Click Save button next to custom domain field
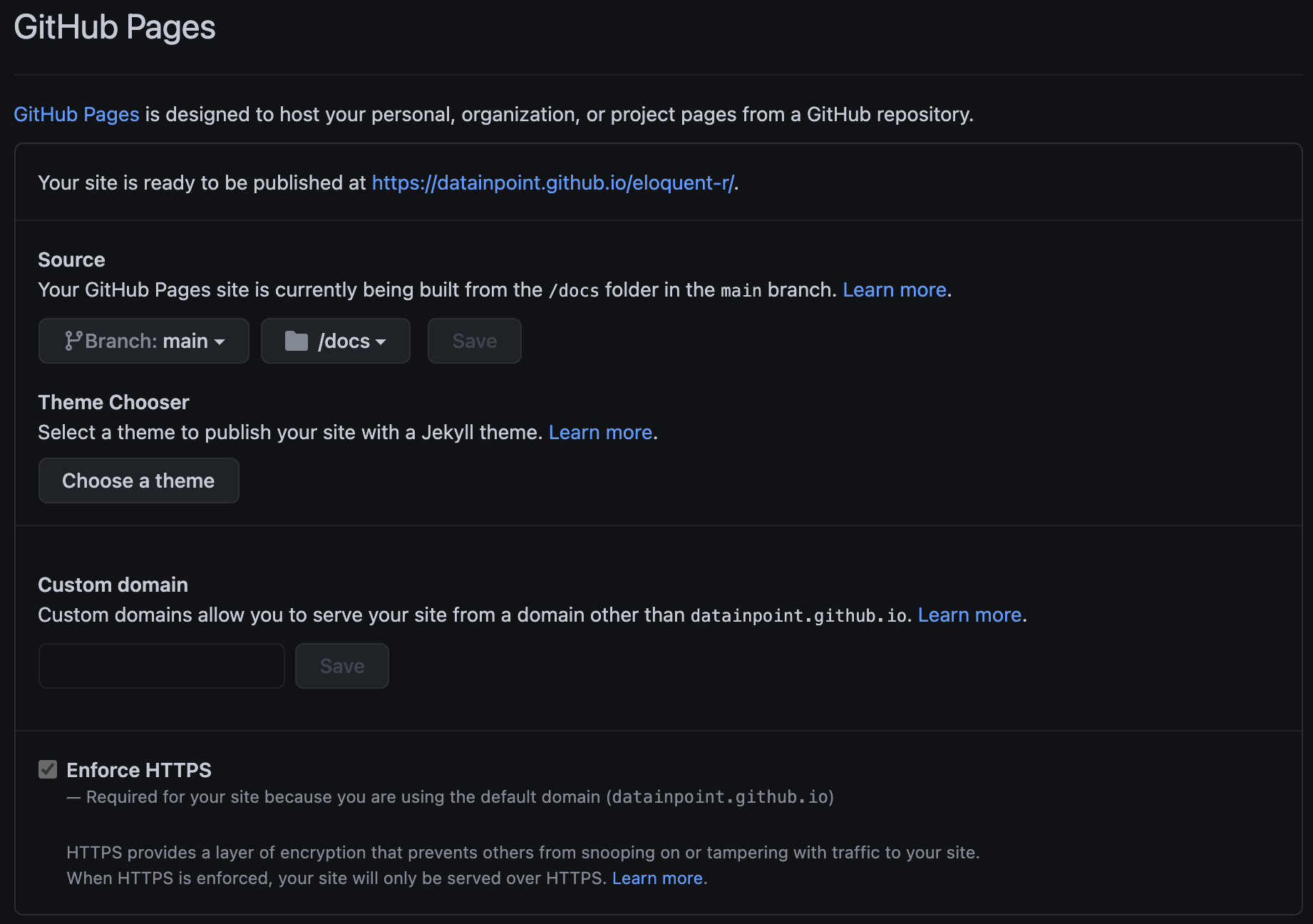1313x924 pixels. point(342,666)
